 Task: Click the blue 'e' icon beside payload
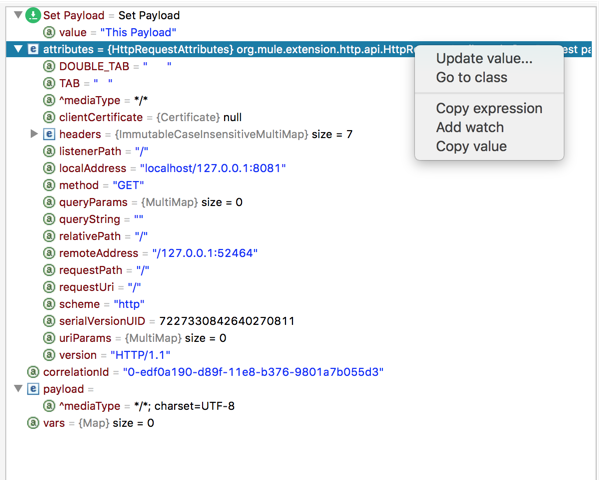tap(32, 389)
